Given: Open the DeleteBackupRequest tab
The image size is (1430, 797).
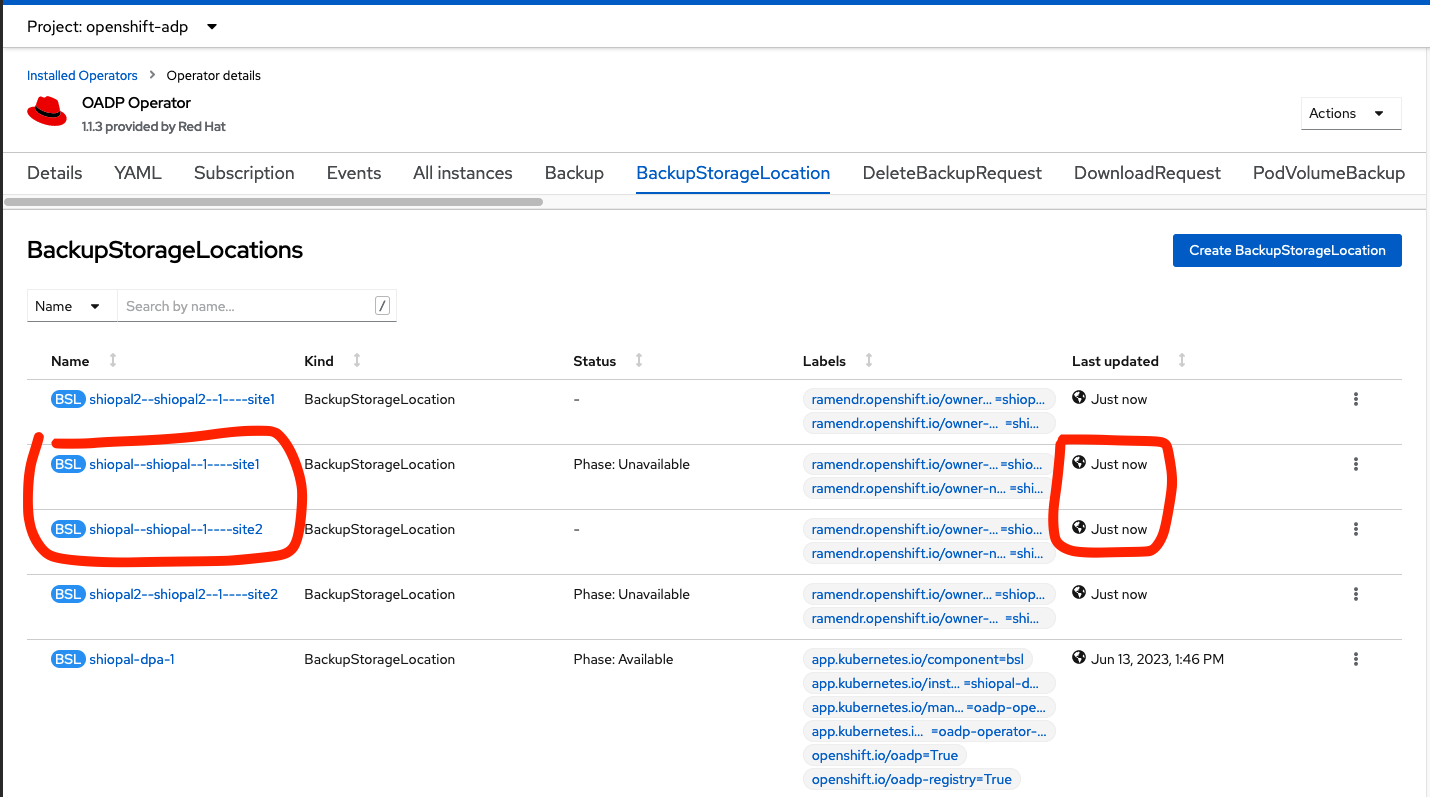Looking at the screenshot, I should click(952, 173).
